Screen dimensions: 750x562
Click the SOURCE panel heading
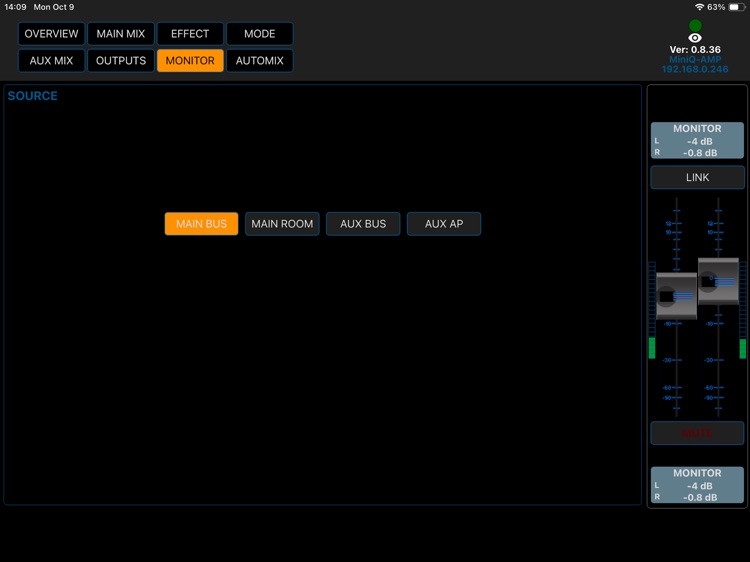33,96
